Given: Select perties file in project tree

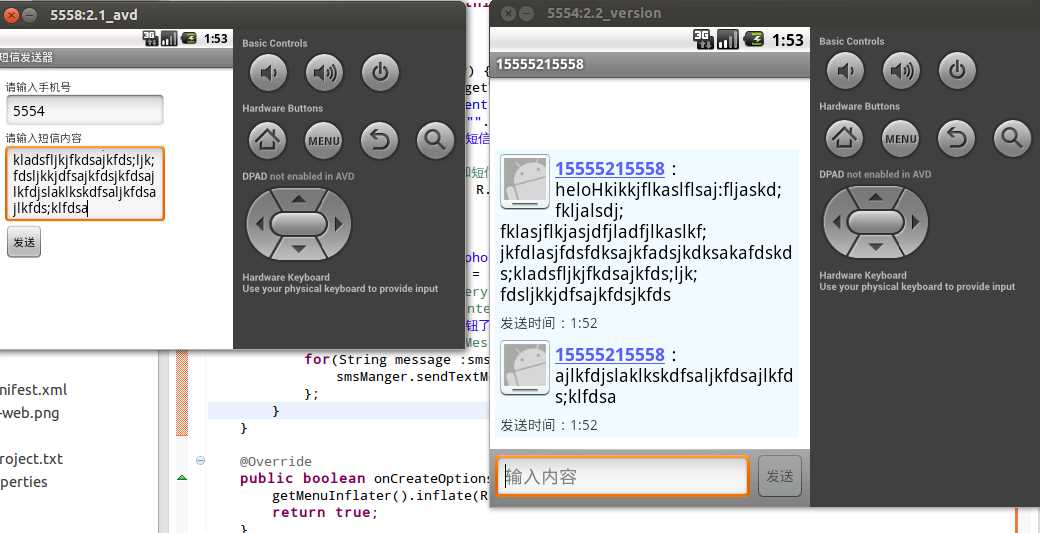Looking at the screenshot, I should click(x=24, y=482).
